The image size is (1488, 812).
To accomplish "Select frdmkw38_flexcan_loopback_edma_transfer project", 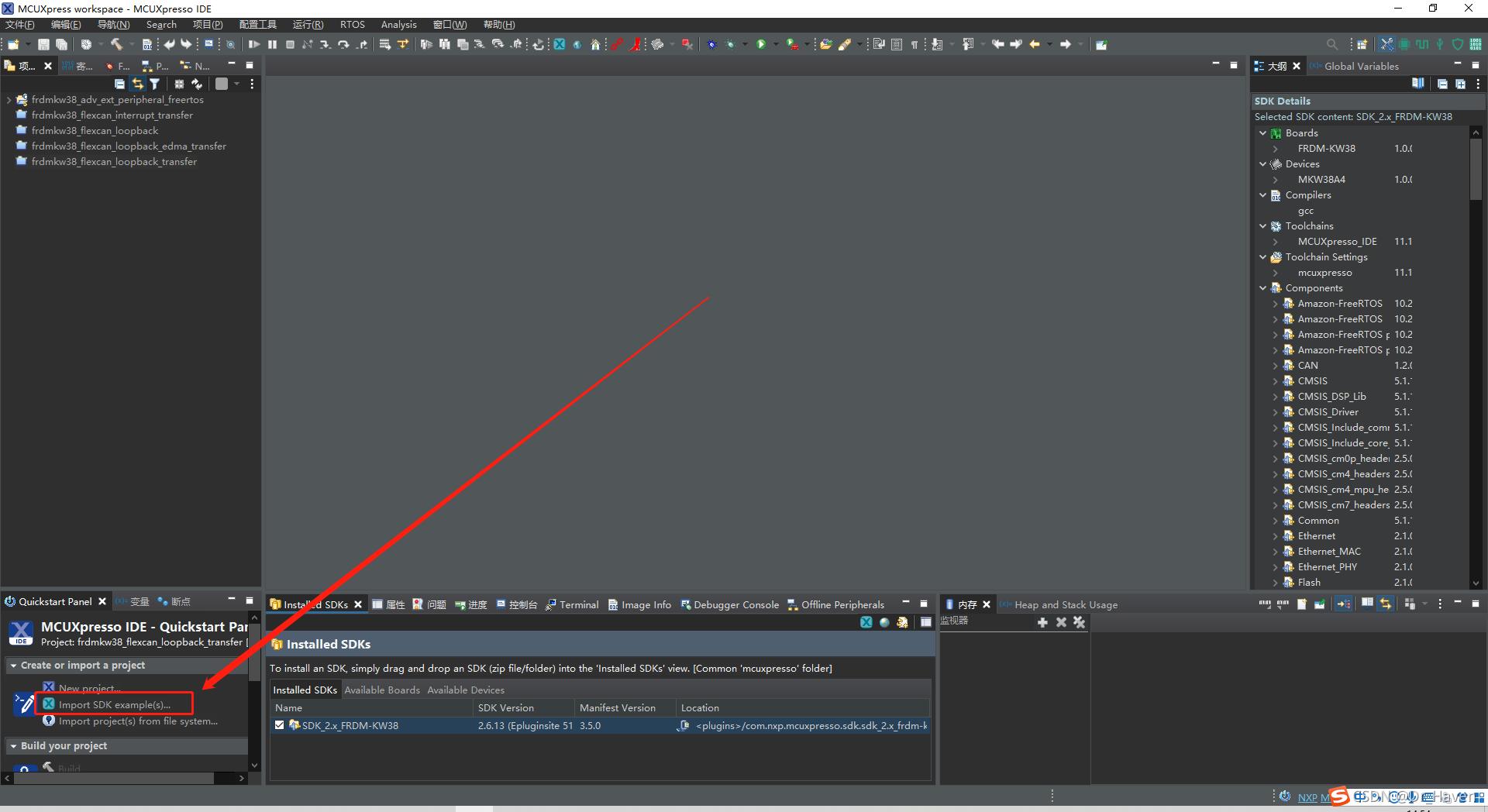I will (129, 146).
